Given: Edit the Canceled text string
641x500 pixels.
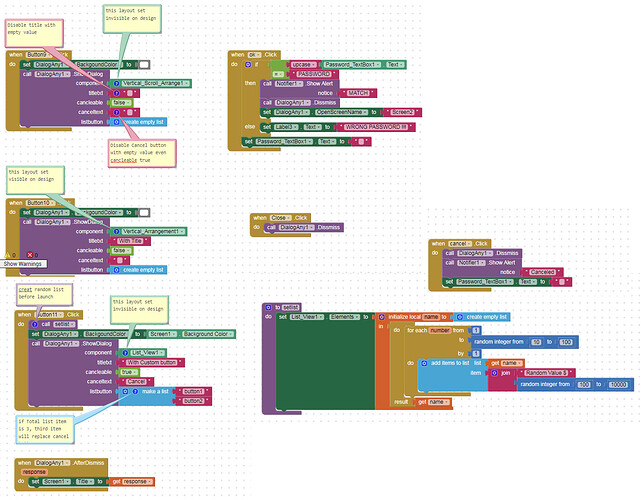Looking at the screenshot, I should pos(542,272).
